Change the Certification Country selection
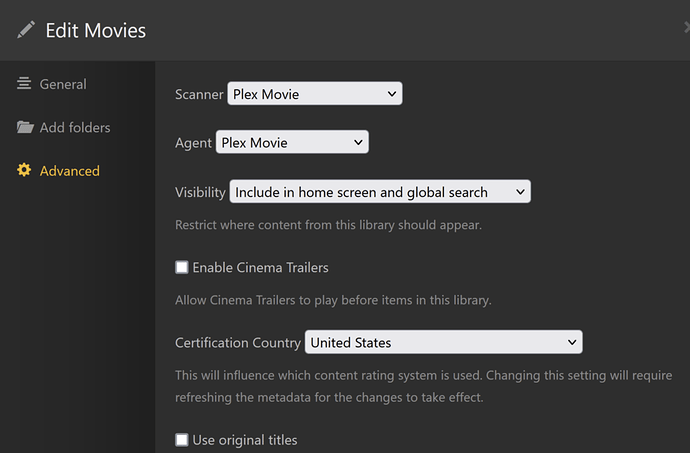This screenshot has width=690, height=453. click(x=443, y=342)
